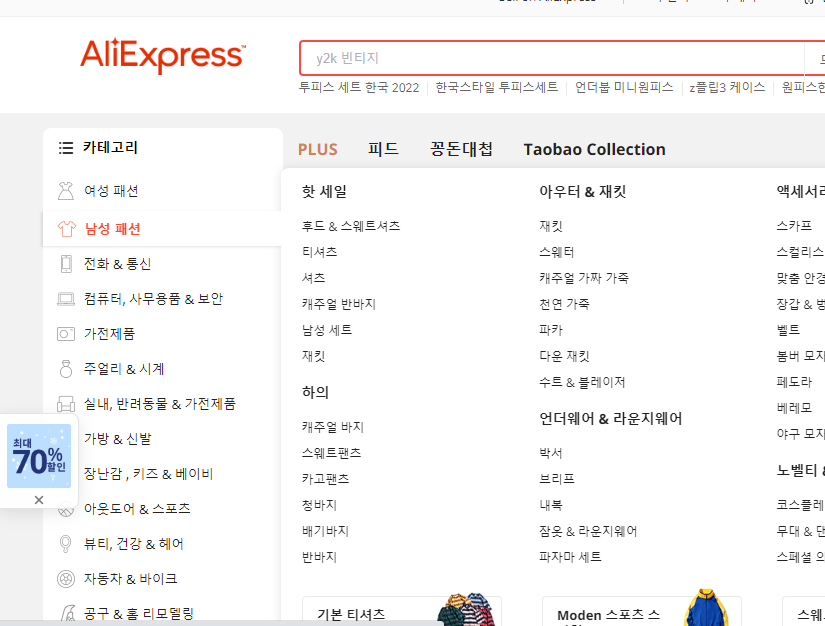Open 박서 link
825x626 pixels.
551,453
